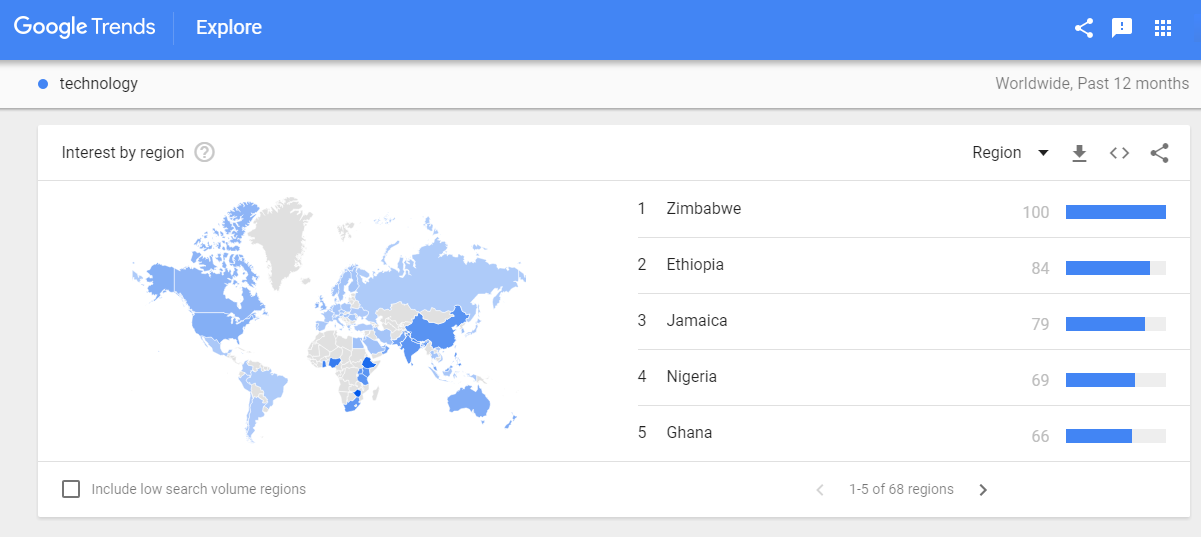The height and width of the screenshot is (537, 1201).
Task: Open Nigeria from the ranked list
Action: (x=692, y=377)
